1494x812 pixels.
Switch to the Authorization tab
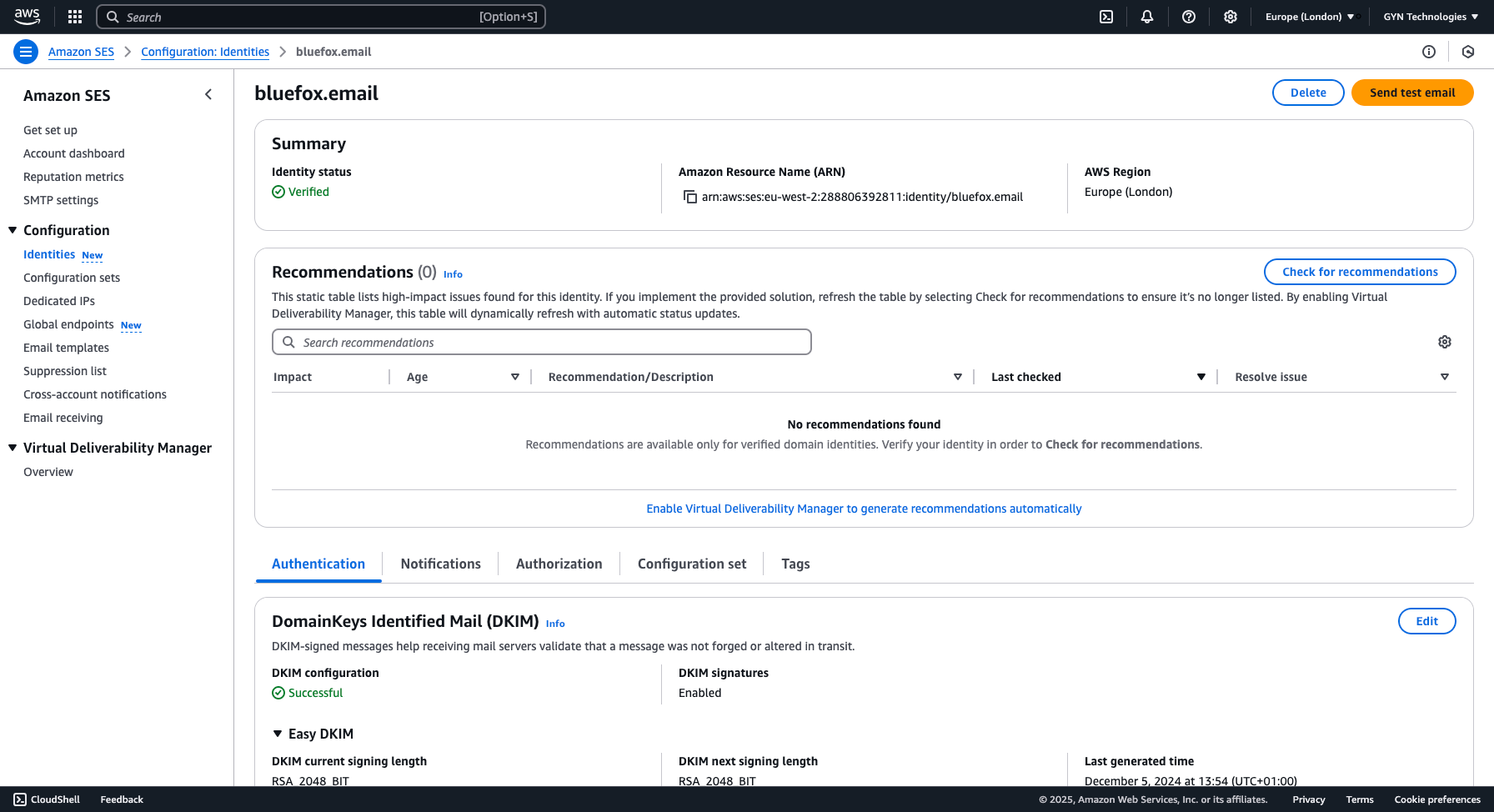pos(559,564)
